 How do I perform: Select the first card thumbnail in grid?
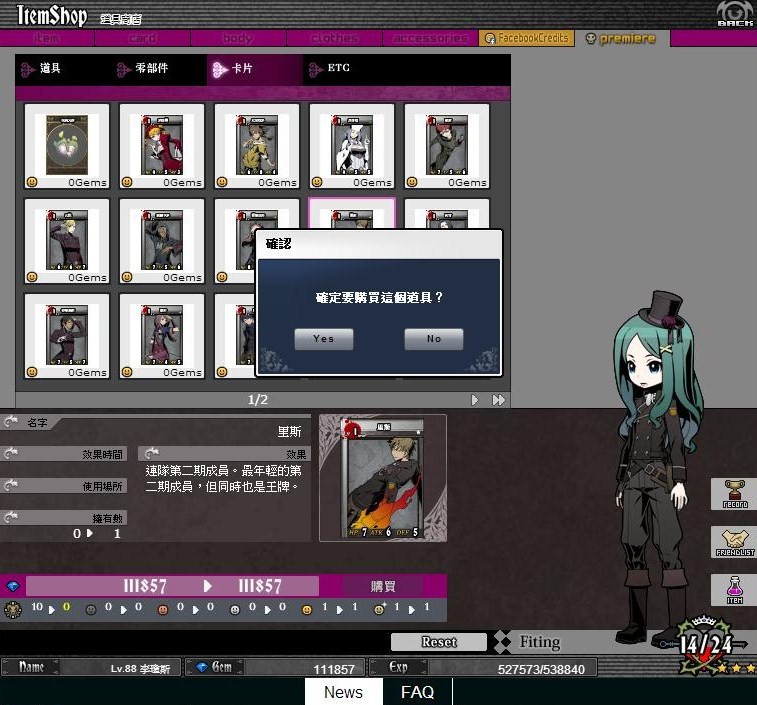(67, 146)
